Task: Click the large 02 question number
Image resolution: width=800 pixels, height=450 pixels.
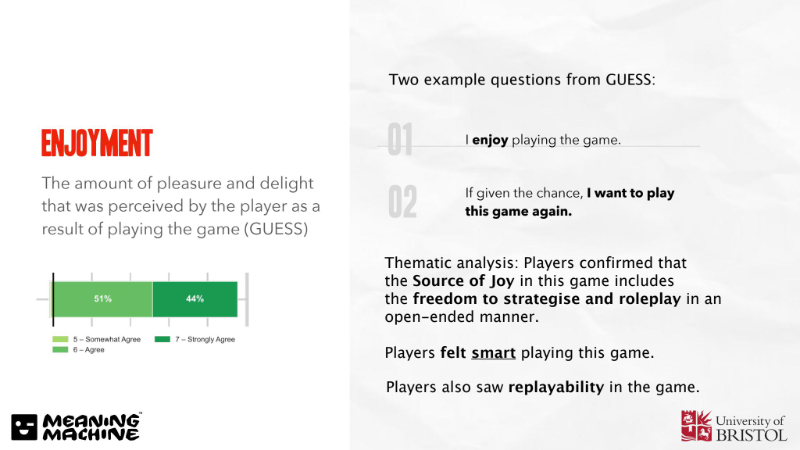Action: click(402, 202)
